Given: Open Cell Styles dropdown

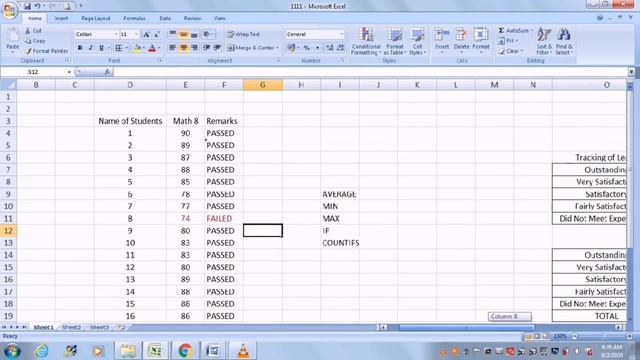Looking at the screenshot, I should (x=417, y=41).
